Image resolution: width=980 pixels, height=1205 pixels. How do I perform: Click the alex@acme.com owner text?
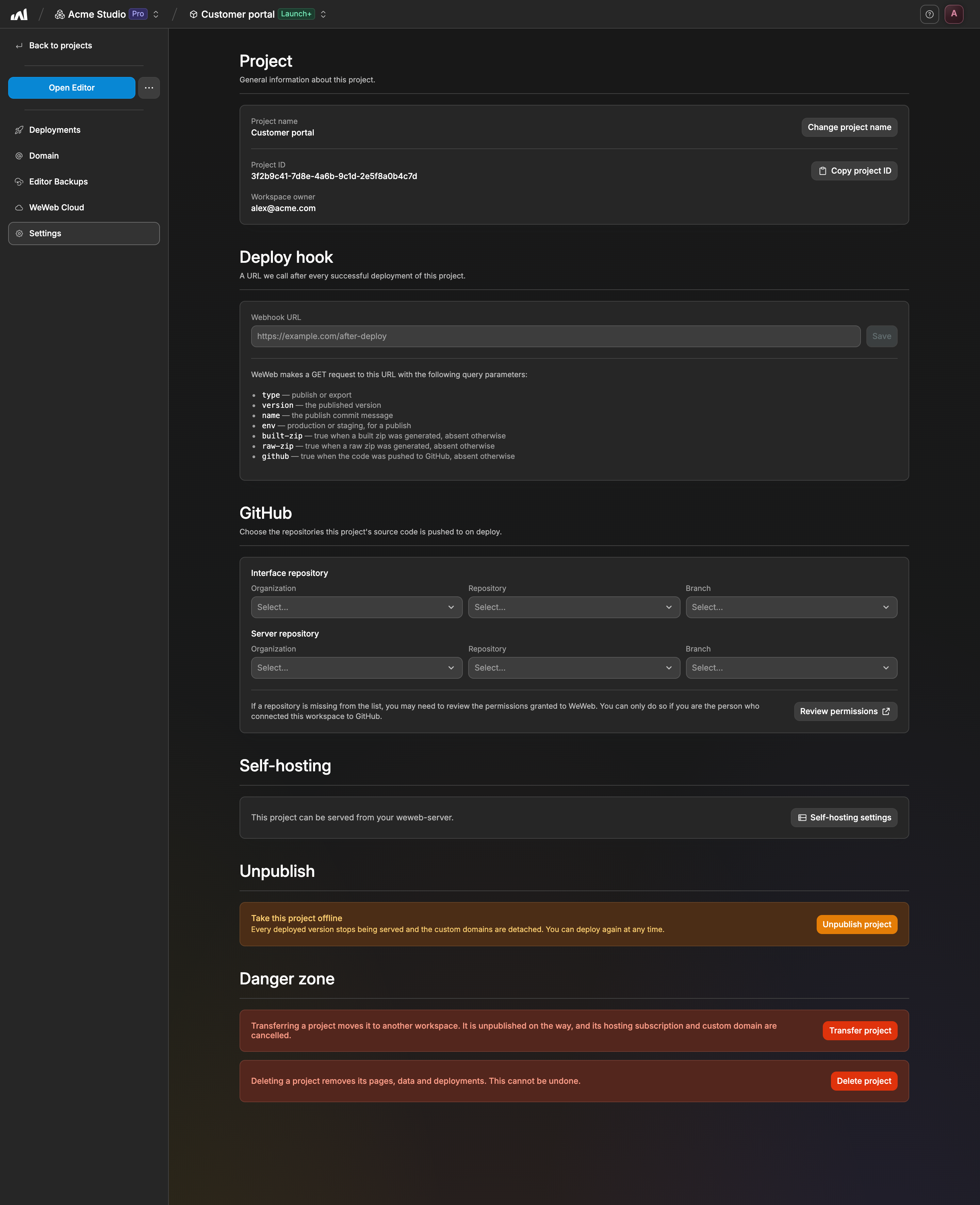[x=283, y=208]
